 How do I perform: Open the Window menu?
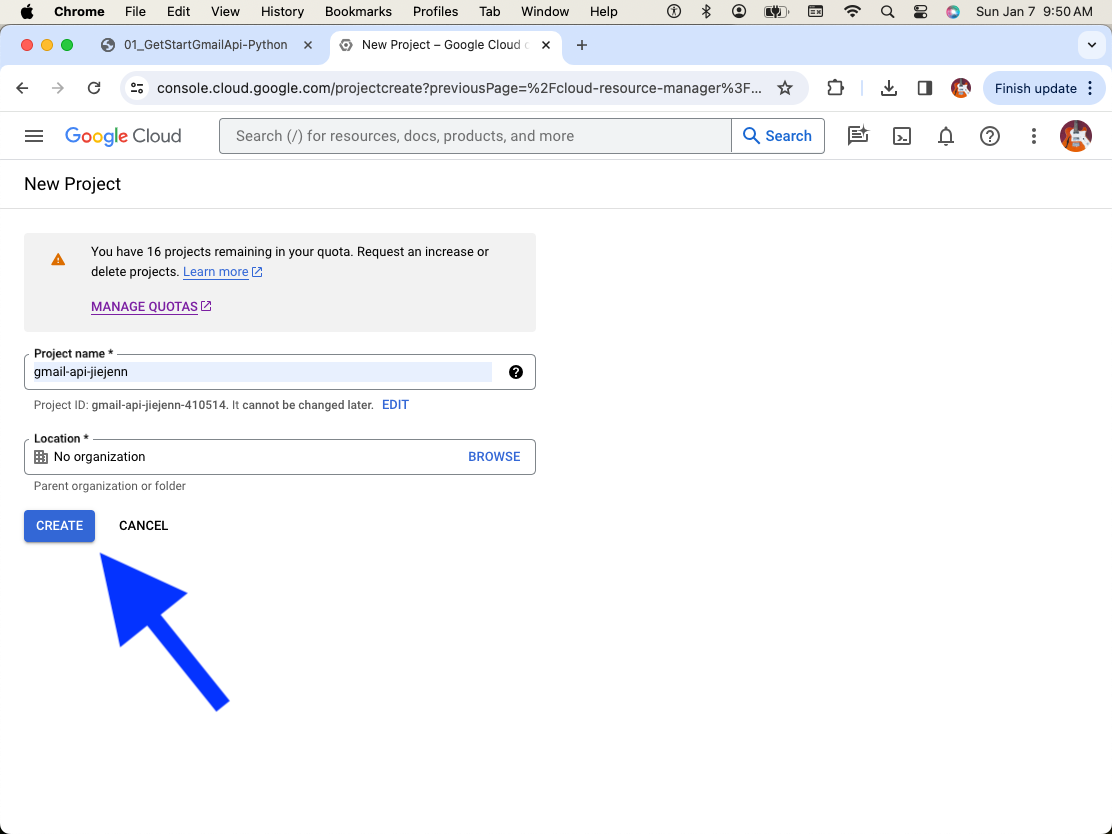545,11
